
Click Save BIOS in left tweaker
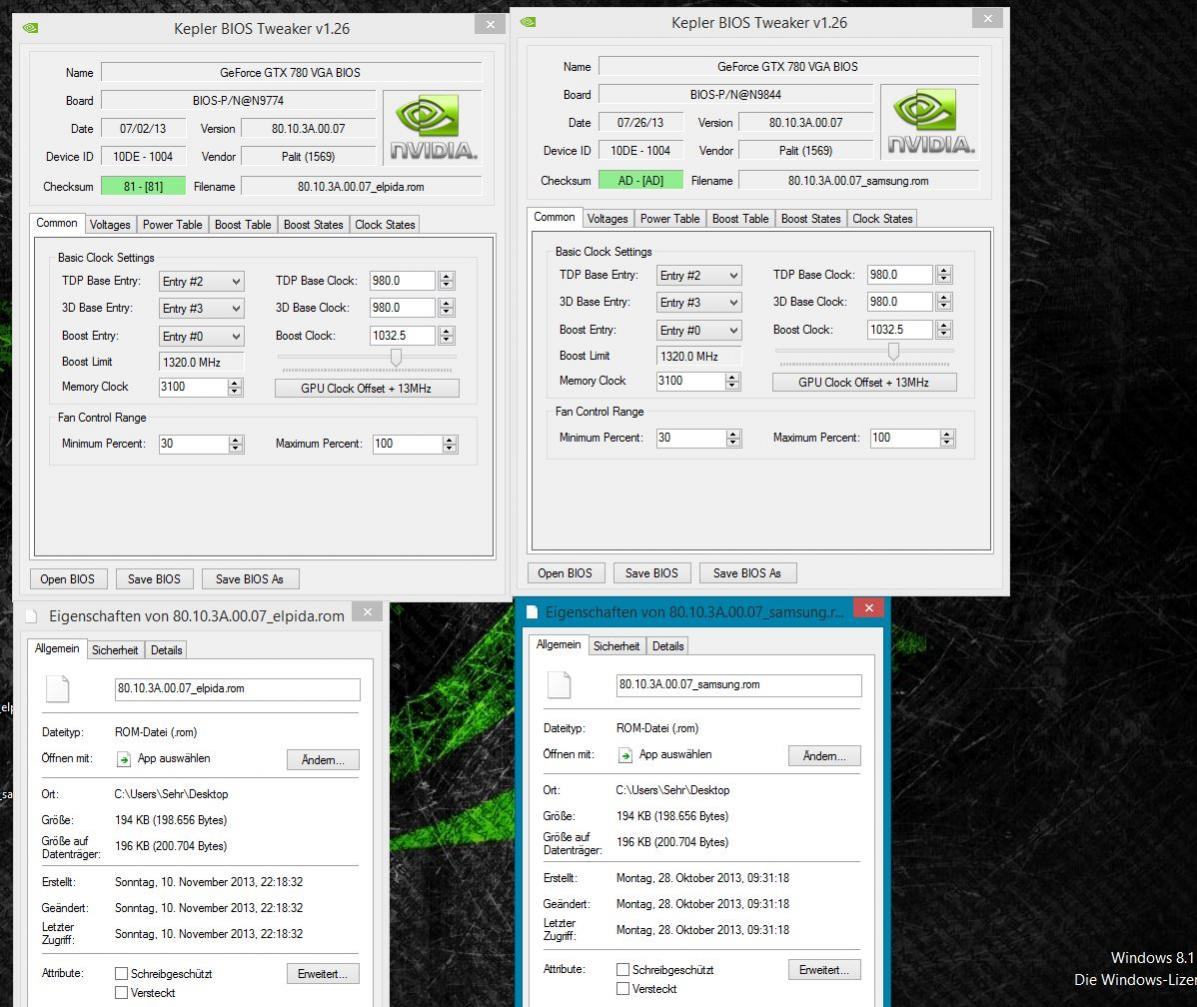click(x=154, y=579)
